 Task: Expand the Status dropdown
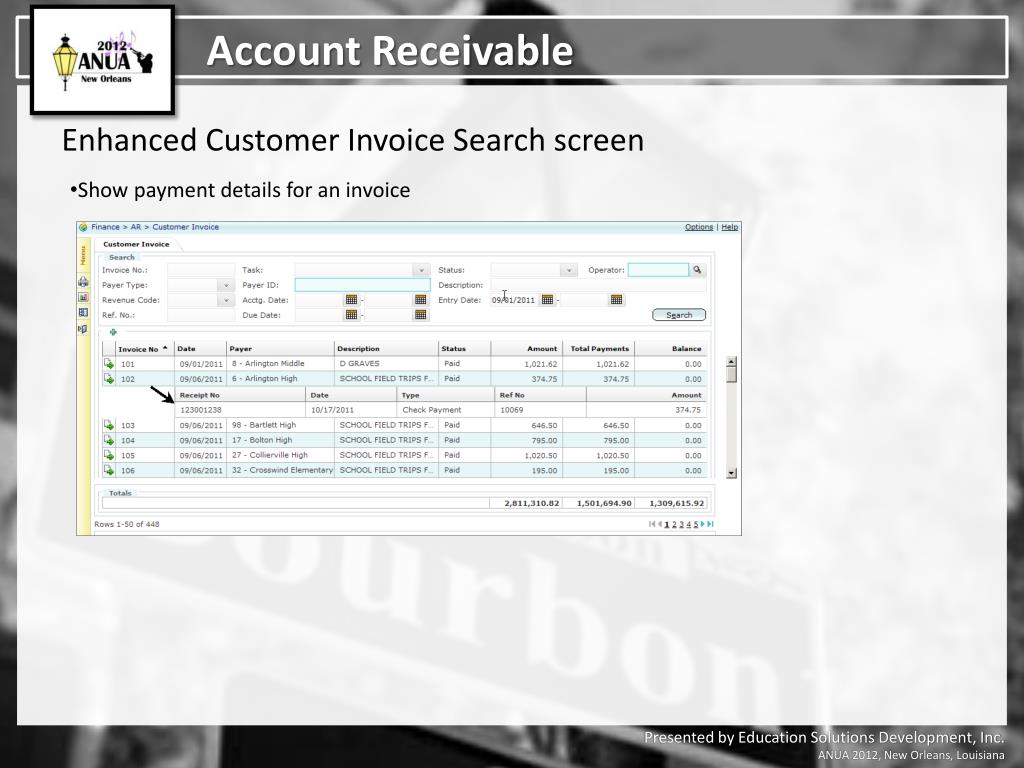569,270
